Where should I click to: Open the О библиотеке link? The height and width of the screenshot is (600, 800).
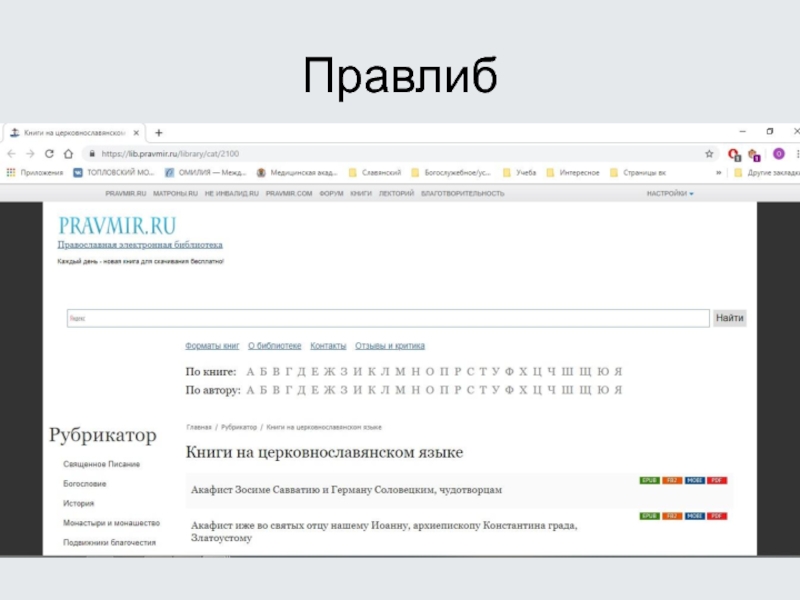[274, 346]
